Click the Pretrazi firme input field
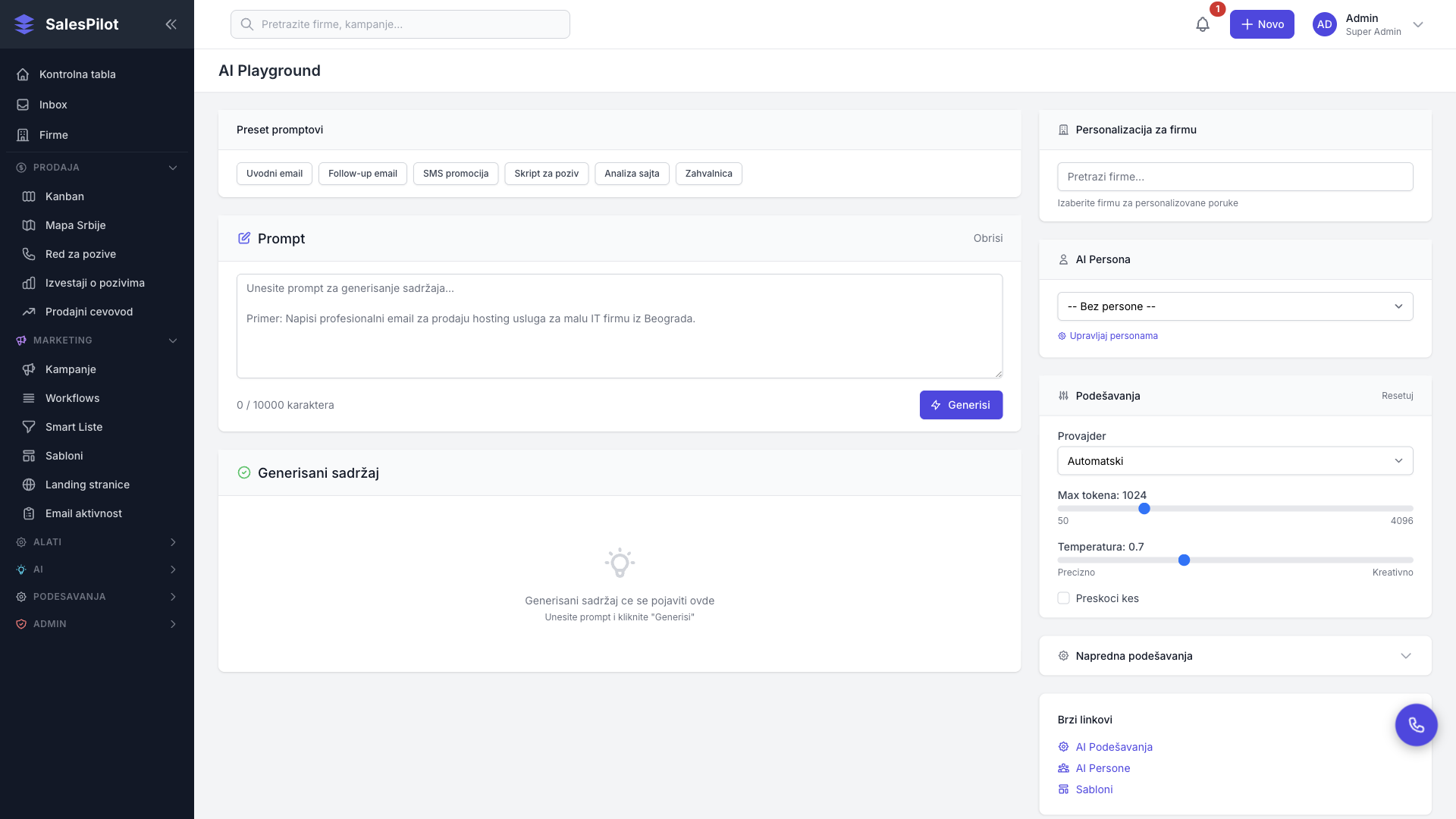The image size is (1456, 819). [1235, 177]
